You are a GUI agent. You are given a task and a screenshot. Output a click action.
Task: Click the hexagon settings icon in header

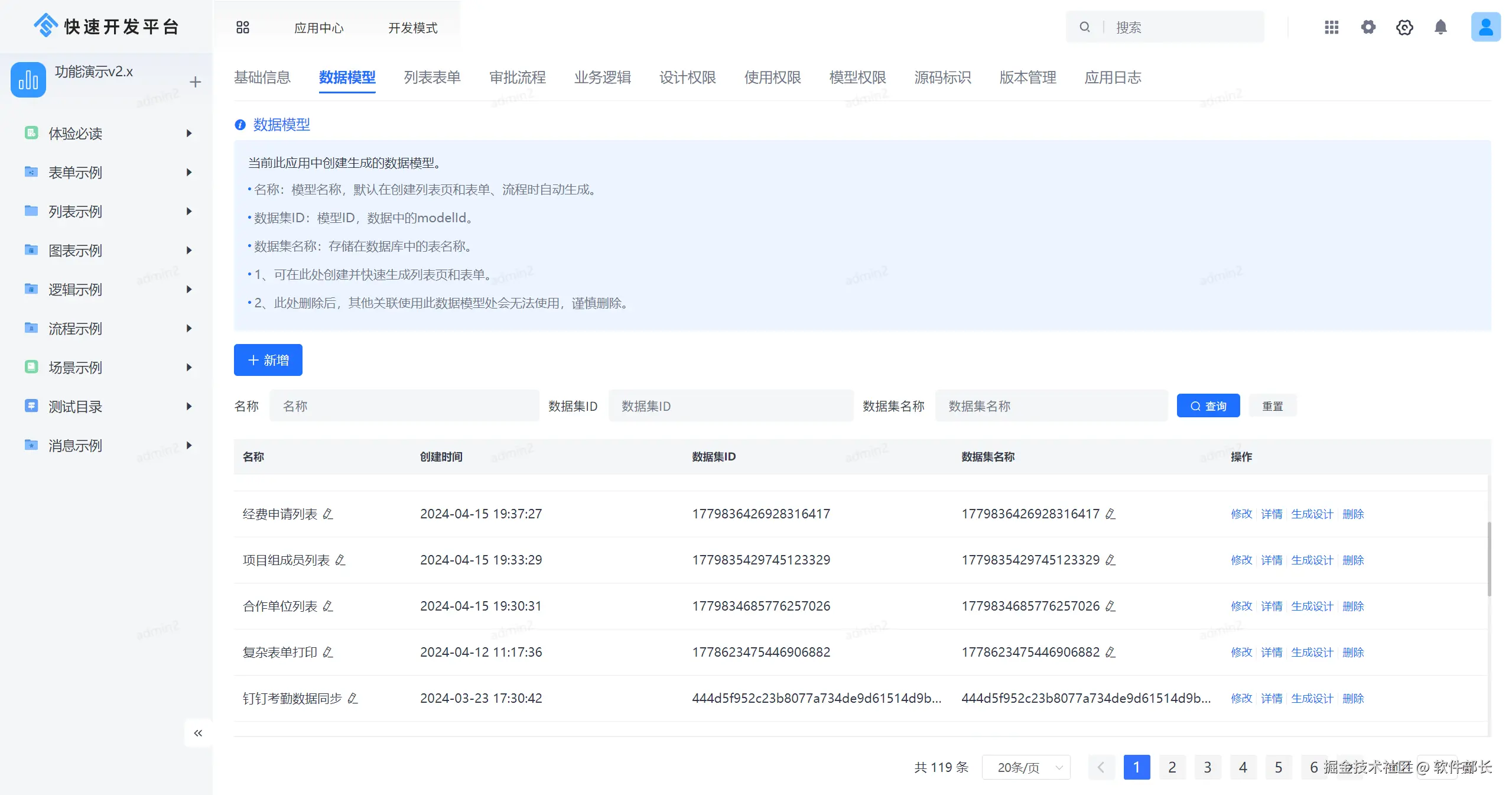(1404, 27)
